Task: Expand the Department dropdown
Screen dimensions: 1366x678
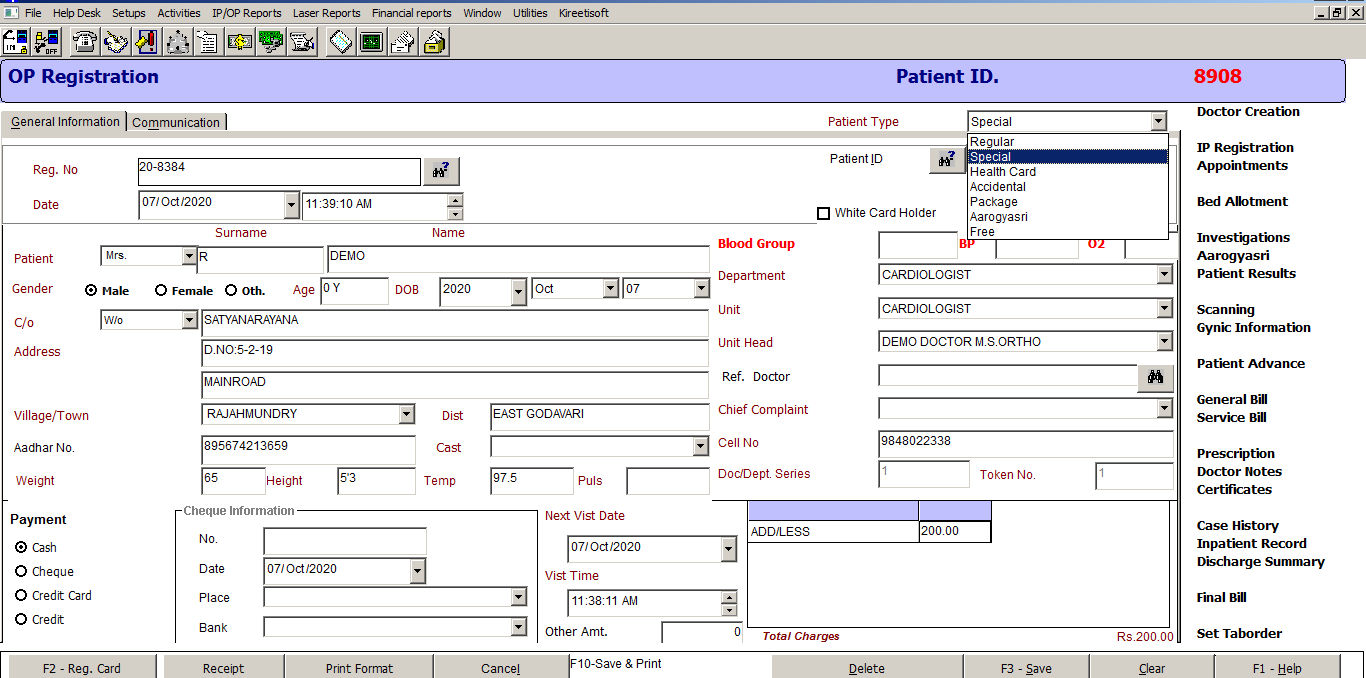Action: [x=1164, y=275]
